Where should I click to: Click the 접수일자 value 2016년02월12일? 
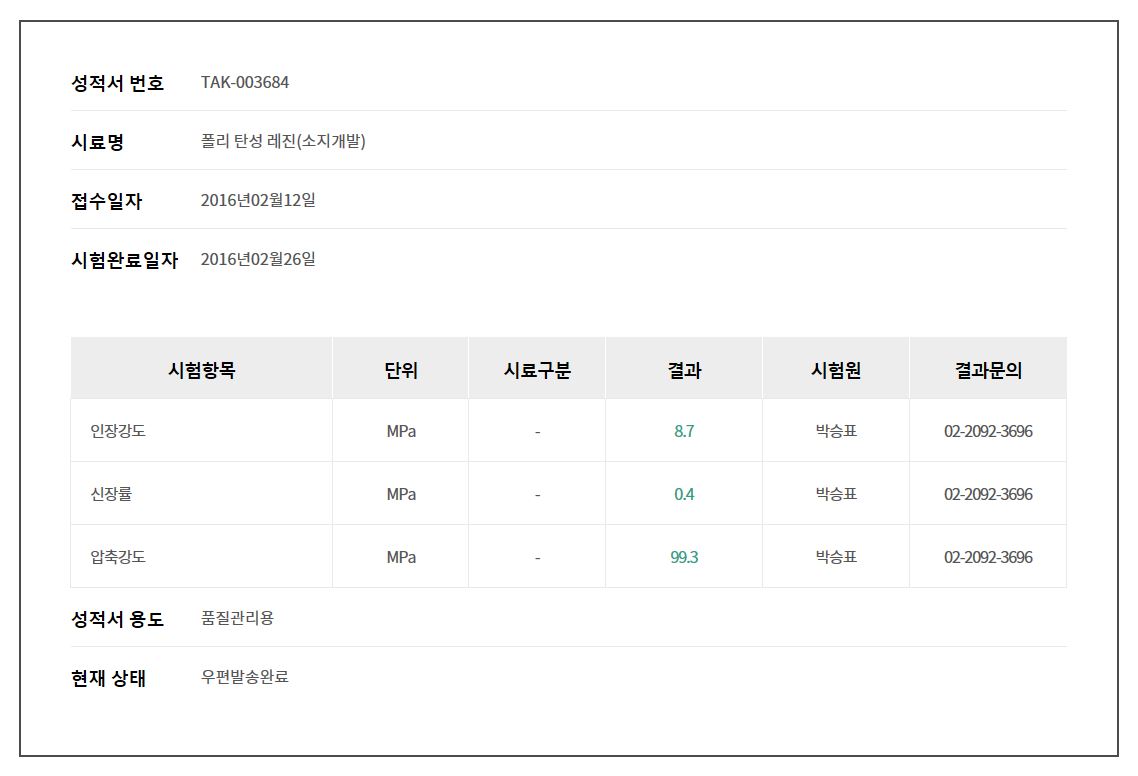pyautogui.click(x=258, y=200)
